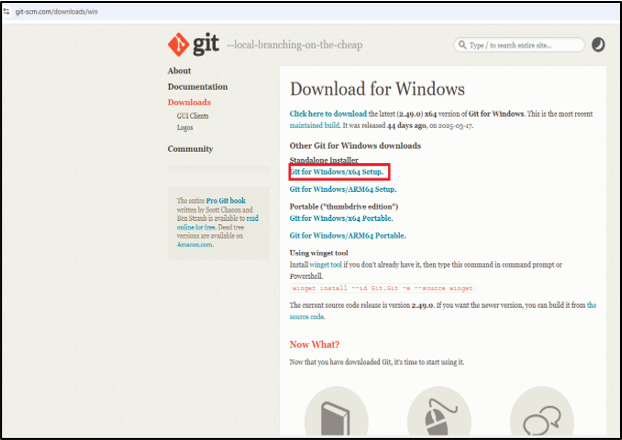Click the 'Click here to download' link

pyautogui.click(x=328, y=115)
